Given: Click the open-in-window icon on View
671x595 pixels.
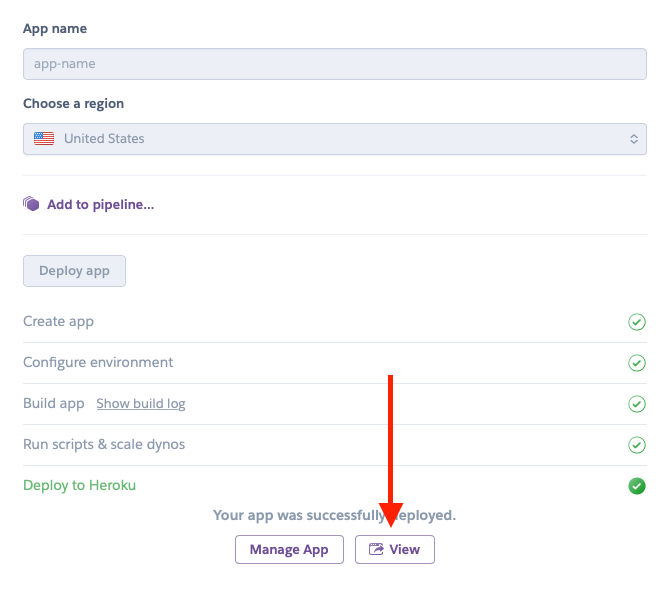Looking at the screenshot, I should 376,549.
